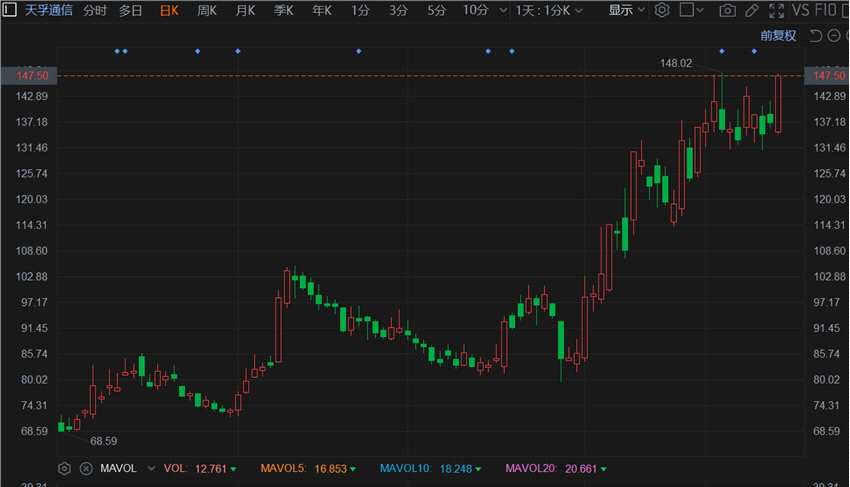Image resolution: width=850 pixels, height=487 pixels.
Task: Click the right axis 125.74 price label
Action: point(829,174)
